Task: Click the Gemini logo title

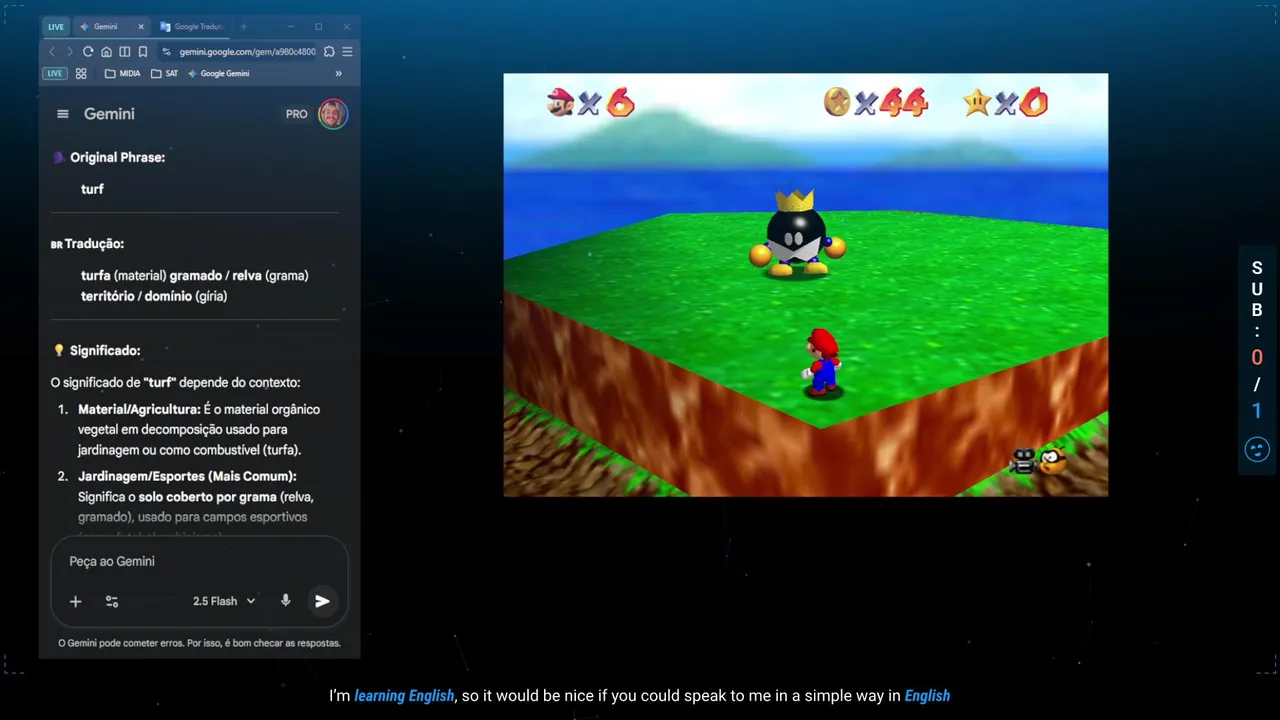Action: 109,114
